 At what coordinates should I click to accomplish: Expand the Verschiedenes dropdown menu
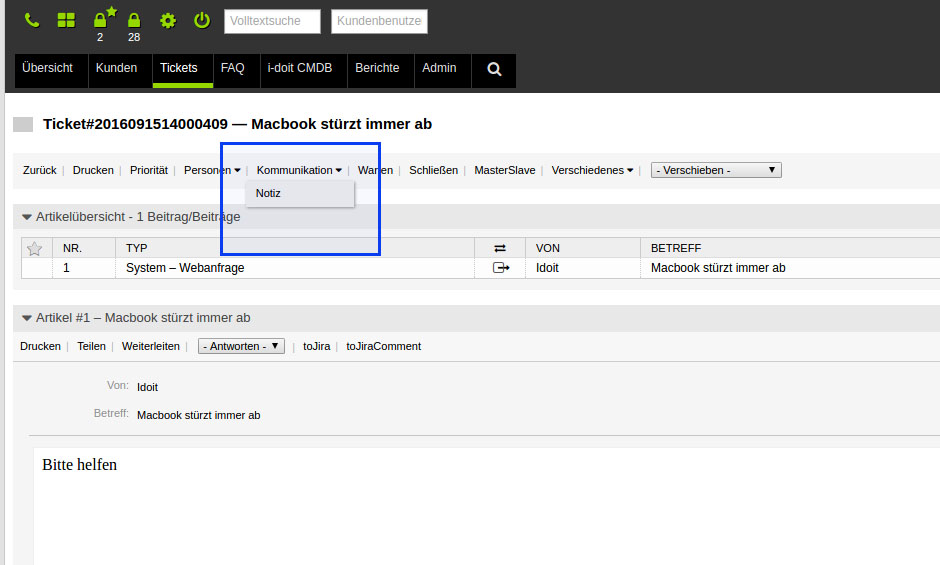pyautogui.click(x=592, y=170)
